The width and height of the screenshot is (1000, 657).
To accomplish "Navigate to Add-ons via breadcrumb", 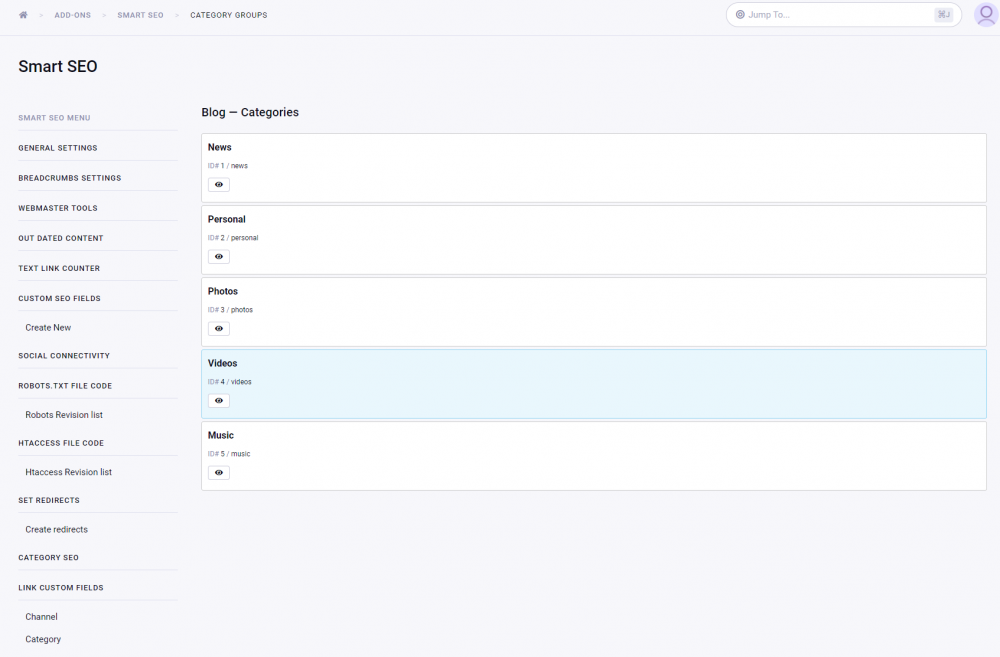I will coord(72,15).
